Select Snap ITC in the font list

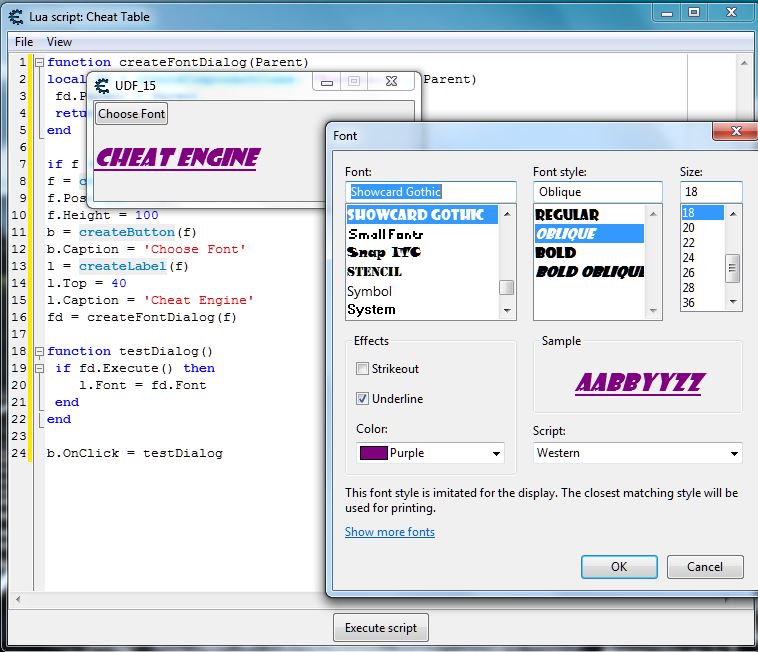422,253
